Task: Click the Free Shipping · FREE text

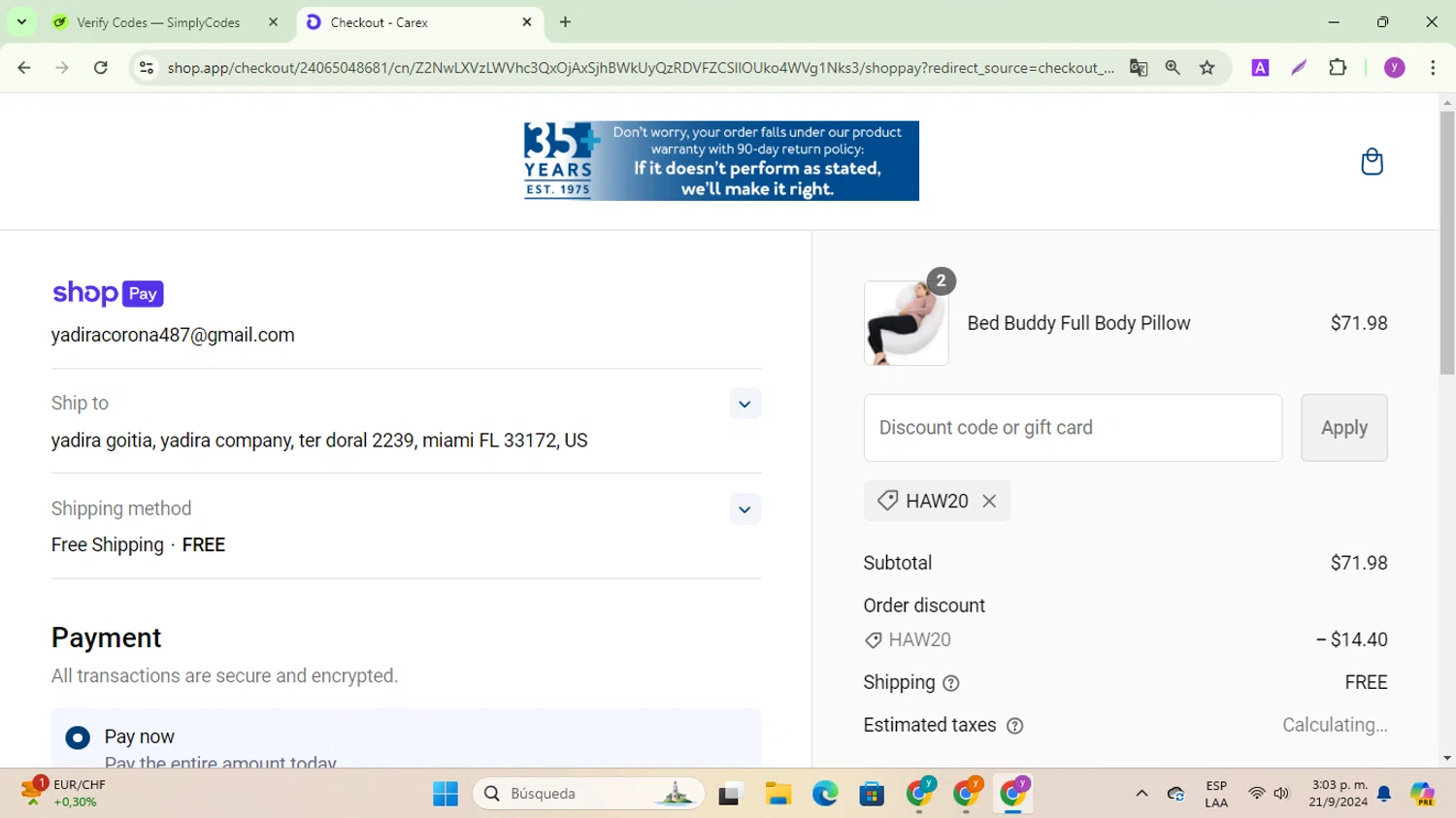Action: pos(139,545)
